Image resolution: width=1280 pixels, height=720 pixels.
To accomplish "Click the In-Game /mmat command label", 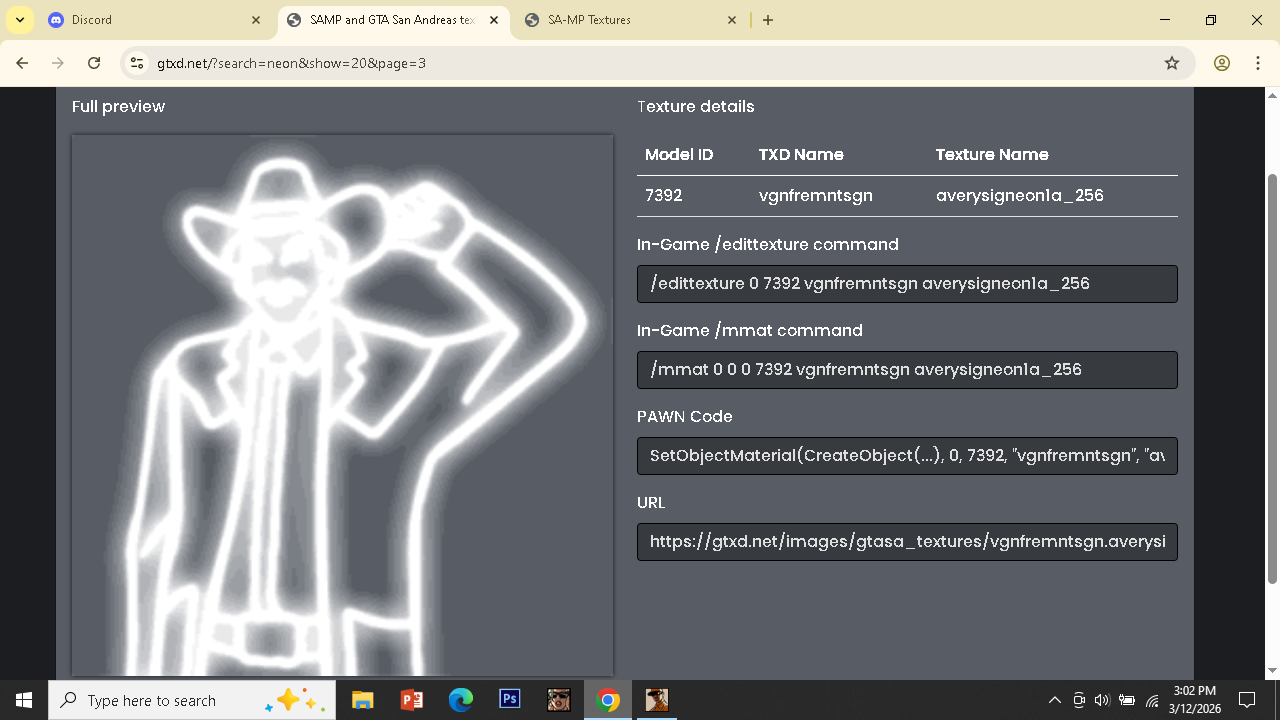I will pyautogui.click(x=750, y=331).
